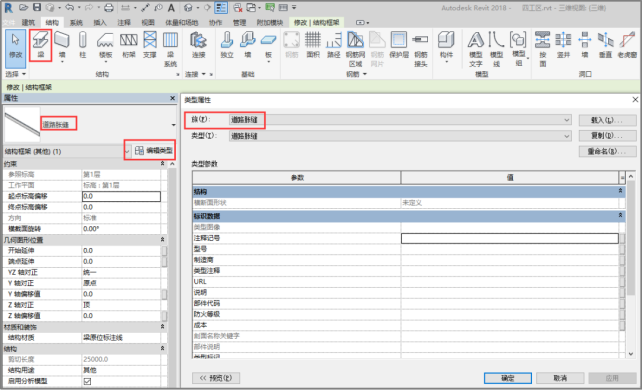Open the Beam System (梁系统) tool
This screenshot has height=391, width=642.
170,49
